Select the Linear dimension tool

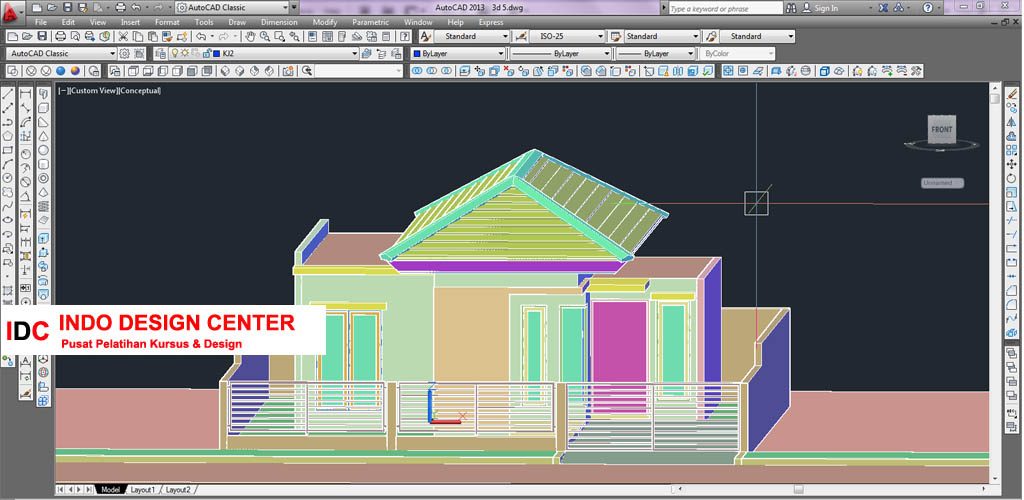pos(25,93)
